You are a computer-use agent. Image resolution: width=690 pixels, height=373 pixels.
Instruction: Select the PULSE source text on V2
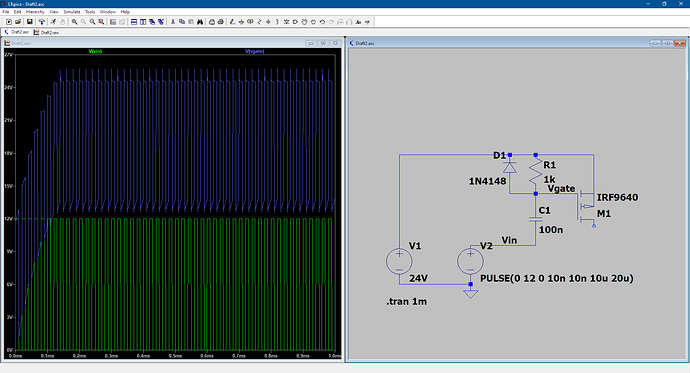pyautogui.click(x=557, y=278)
